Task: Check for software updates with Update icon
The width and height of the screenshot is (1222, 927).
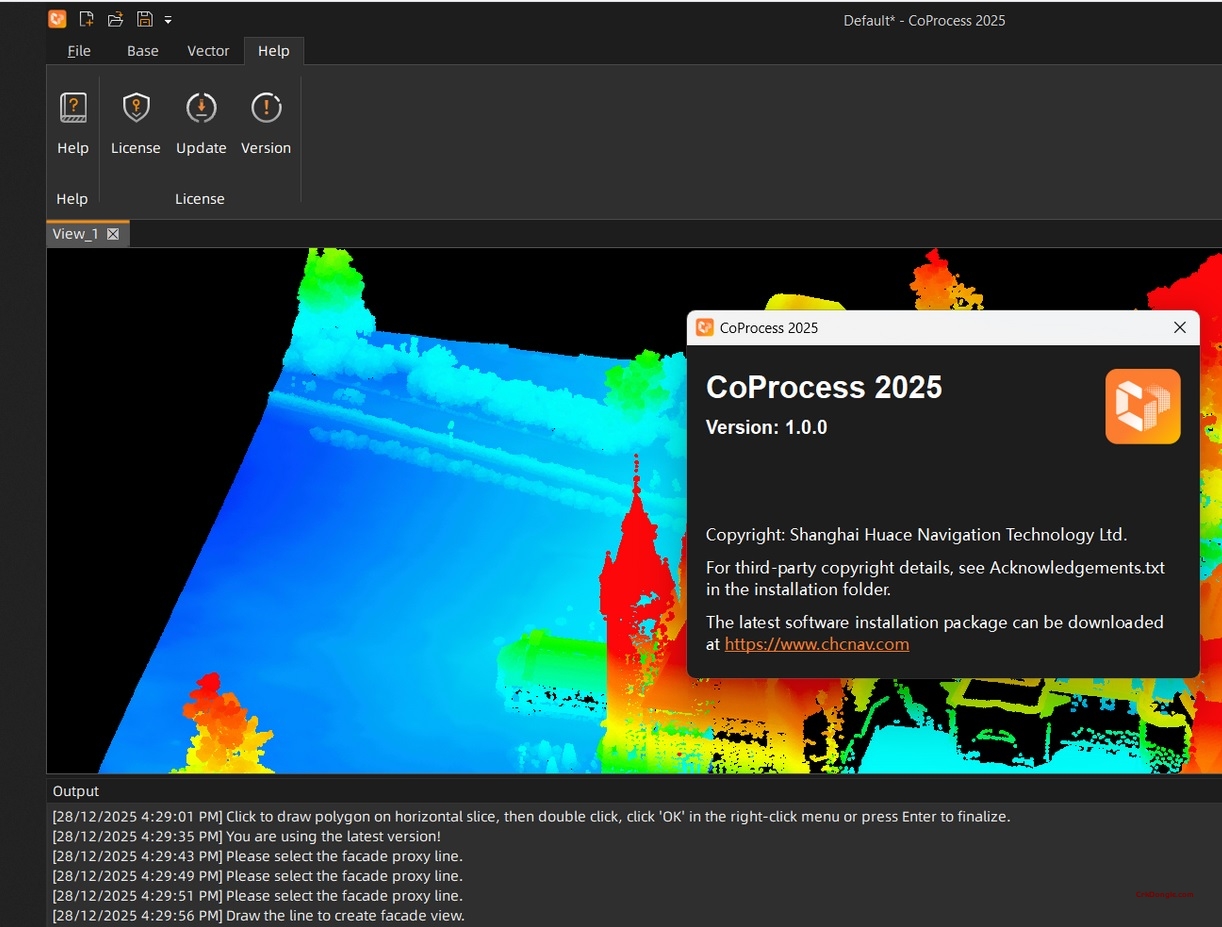Action: point(201,107)
